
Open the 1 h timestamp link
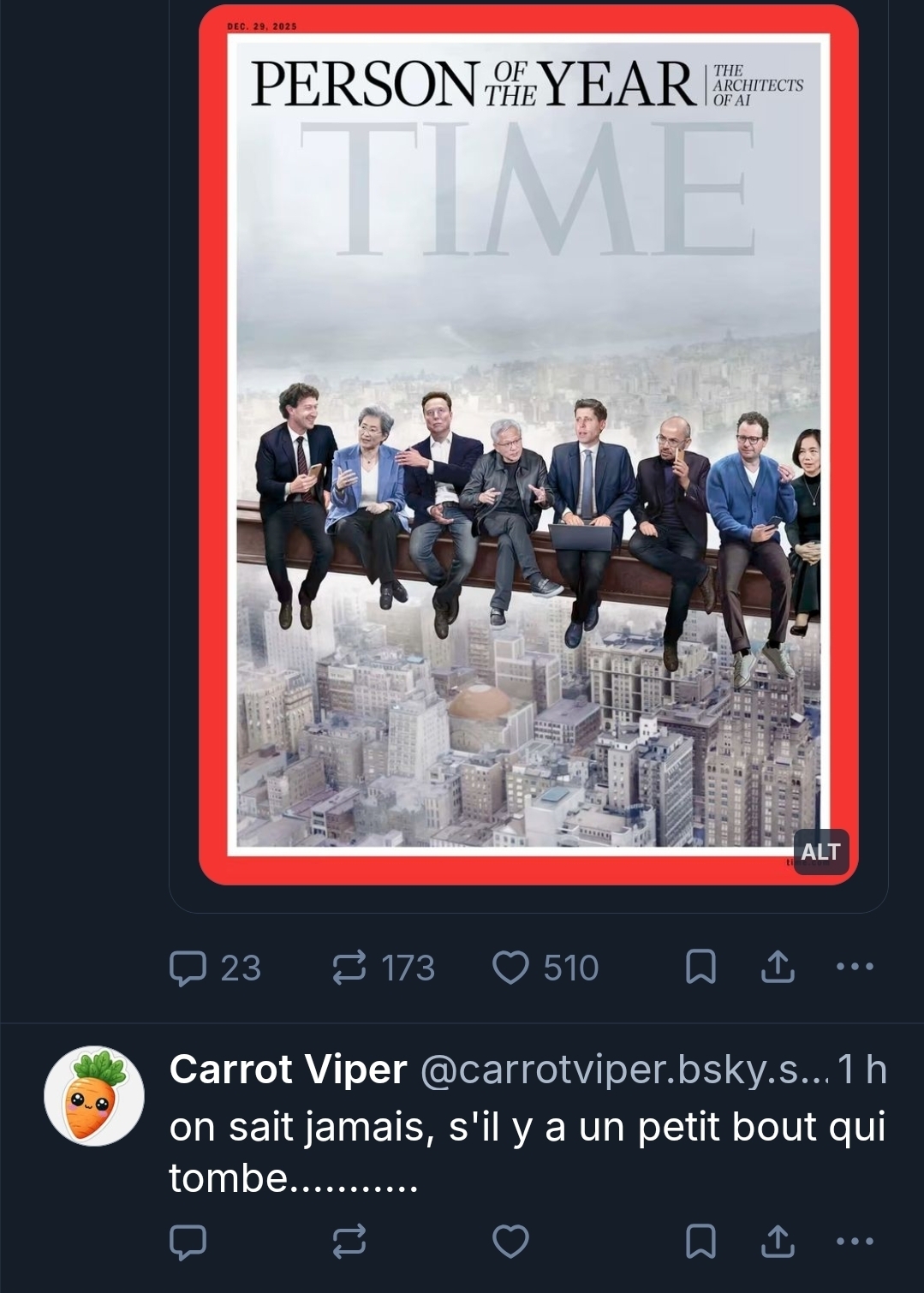click(861, 1070)
